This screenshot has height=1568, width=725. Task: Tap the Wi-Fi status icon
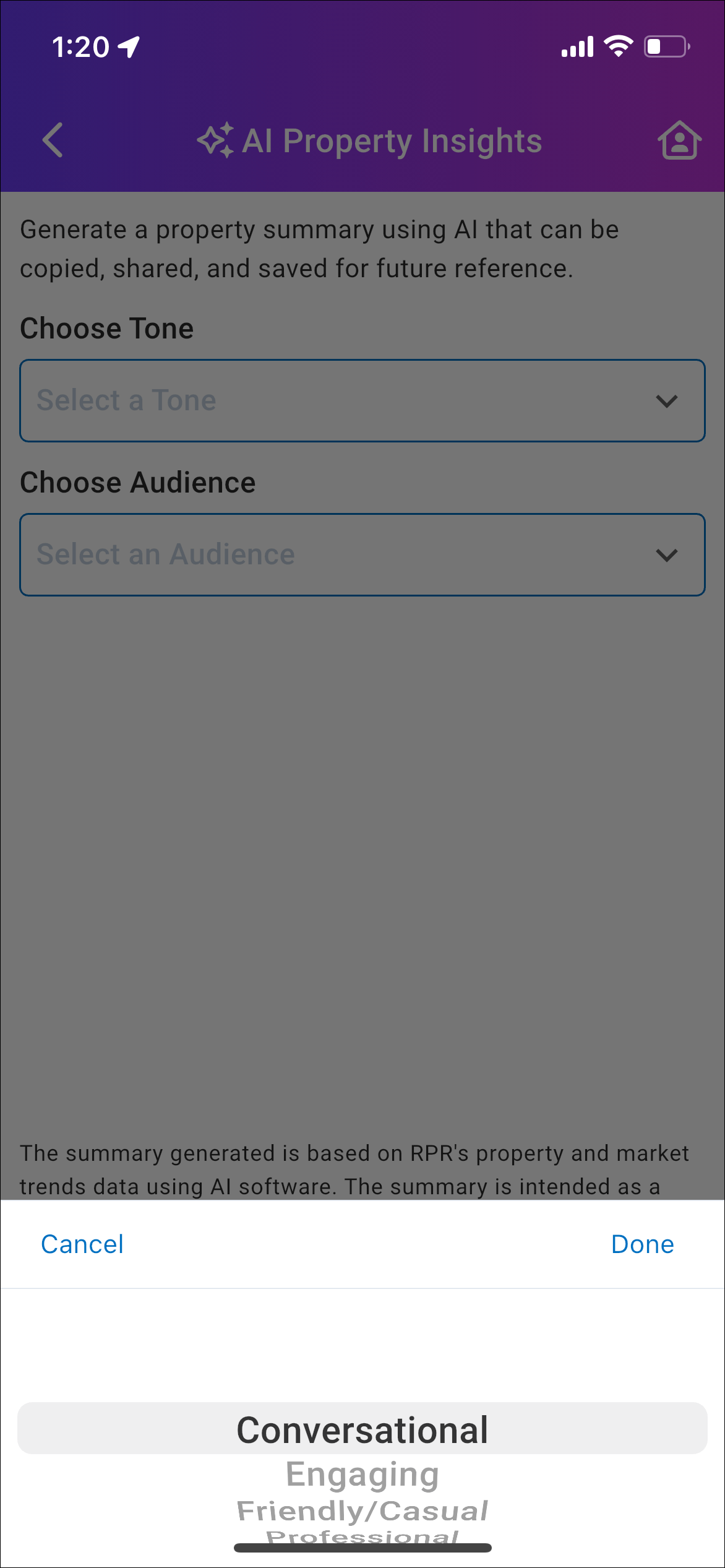coord(618,46)
